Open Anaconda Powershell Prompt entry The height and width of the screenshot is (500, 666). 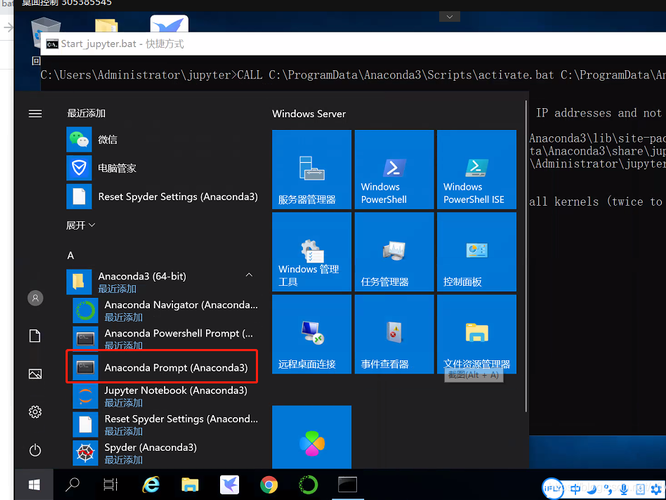[x=165, y=338]
